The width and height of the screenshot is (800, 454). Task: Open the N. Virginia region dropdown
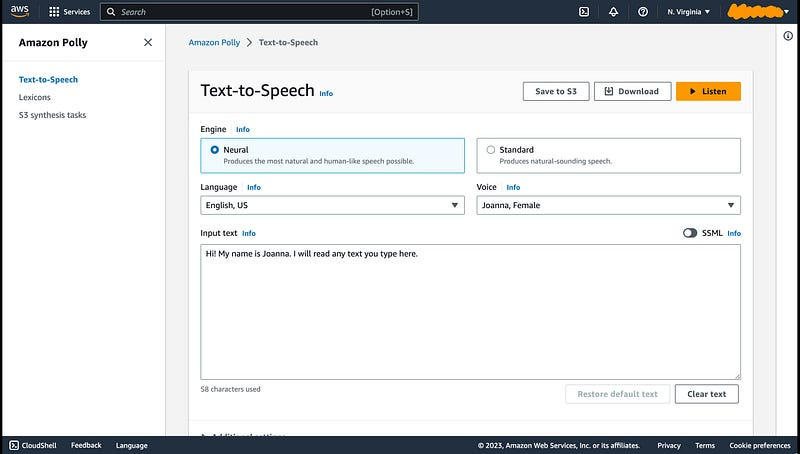(x=688, y=12)
